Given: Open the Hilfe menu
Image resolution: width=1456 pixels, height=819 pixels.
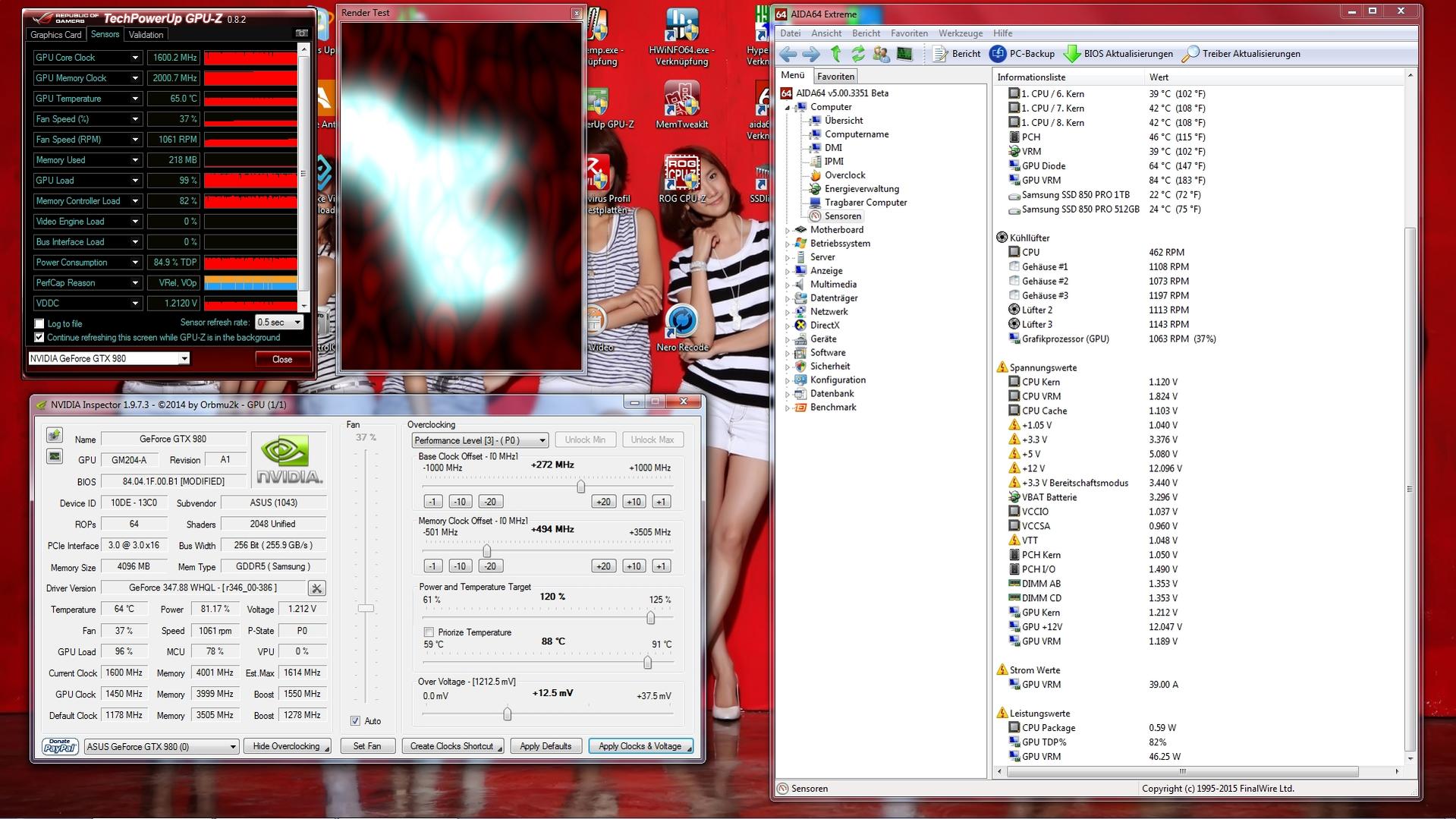Looking at the screenshot, I should pos(1003,33).
